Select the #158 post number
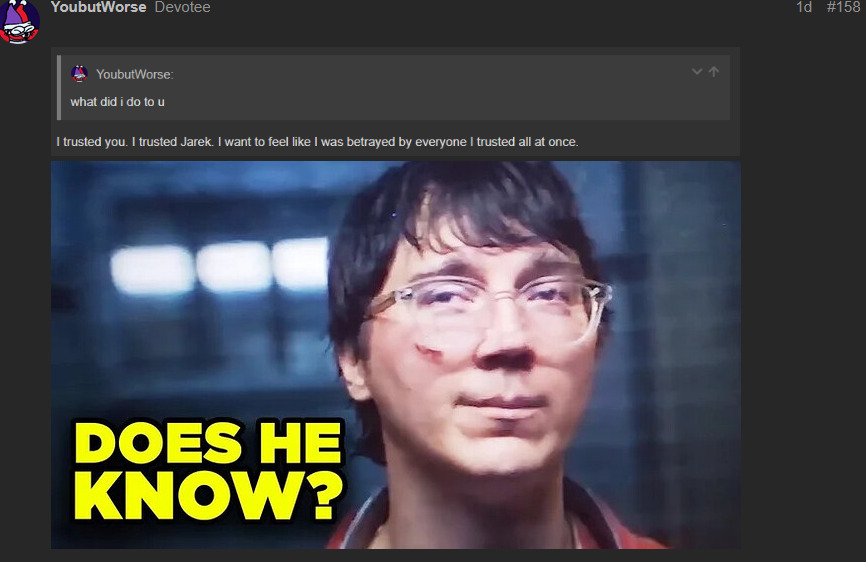This screenshot has height=562, width=866. (x=843, y=7)
